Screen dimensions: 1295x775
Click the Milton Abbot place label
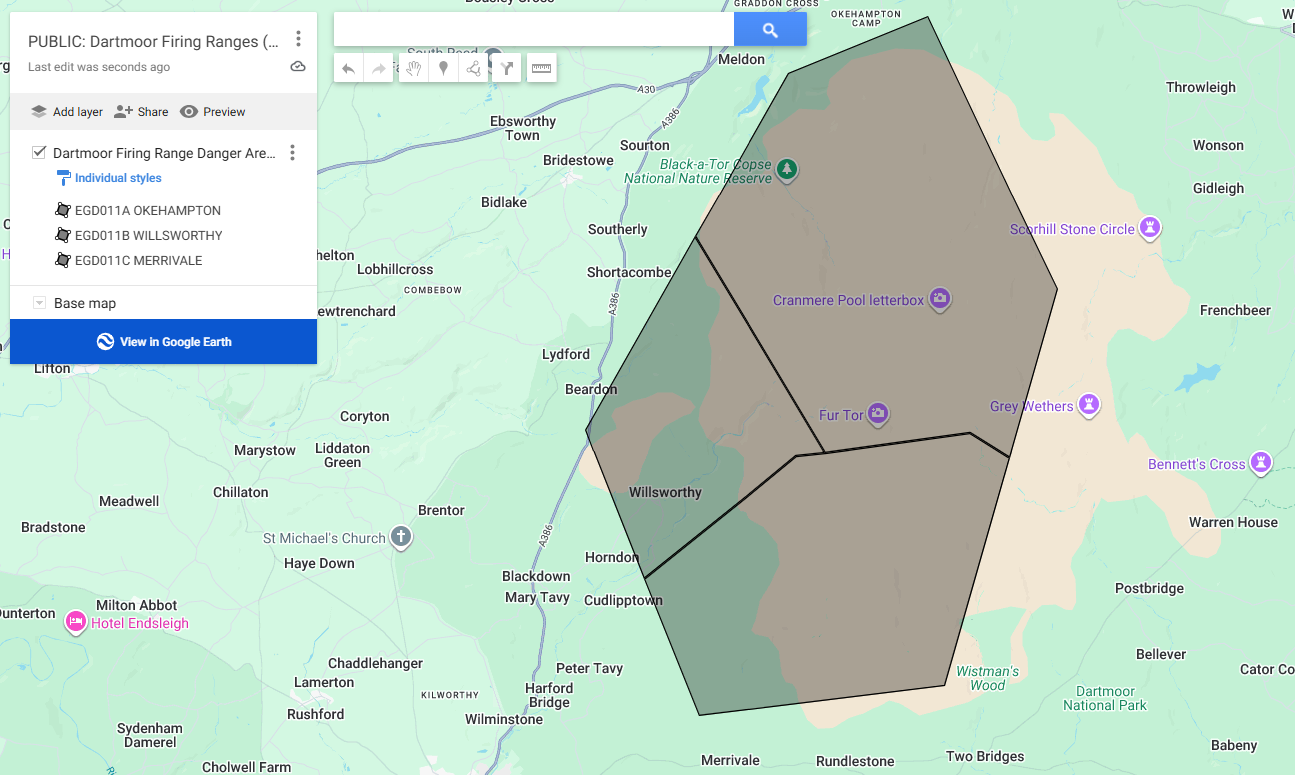[137, 605]
